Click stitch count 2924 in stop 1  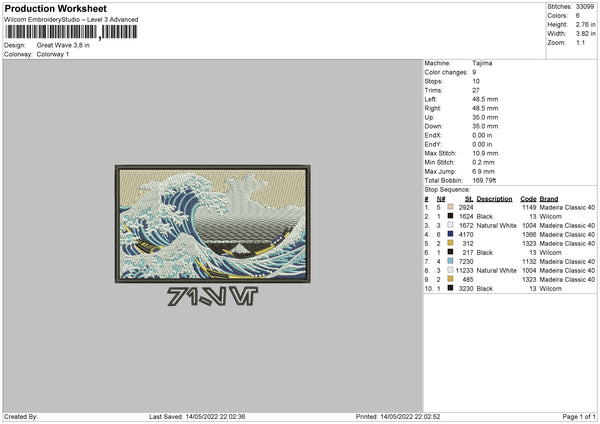[466, 207]
